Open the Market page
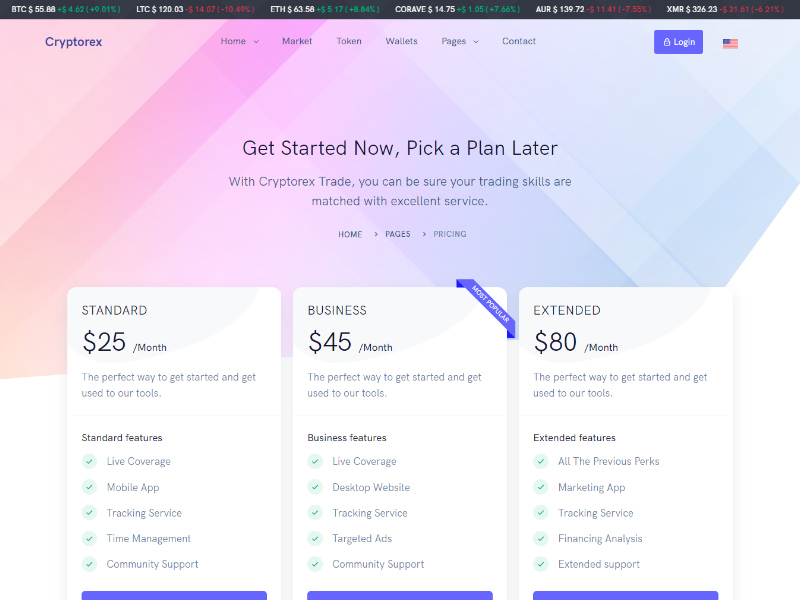 pos(297,41)
